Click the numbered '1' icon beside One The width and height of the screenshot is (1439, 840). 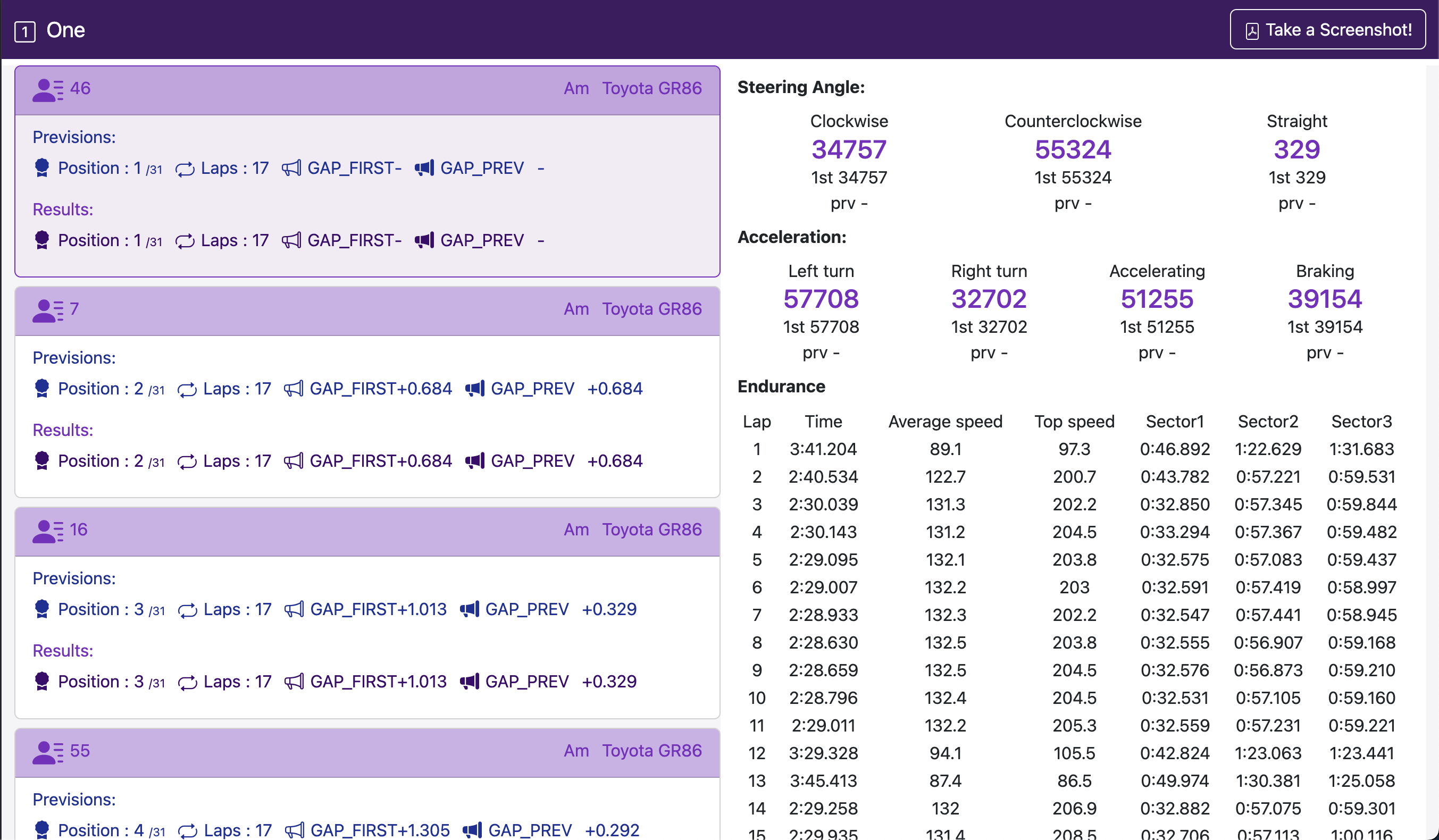[24, 31]
